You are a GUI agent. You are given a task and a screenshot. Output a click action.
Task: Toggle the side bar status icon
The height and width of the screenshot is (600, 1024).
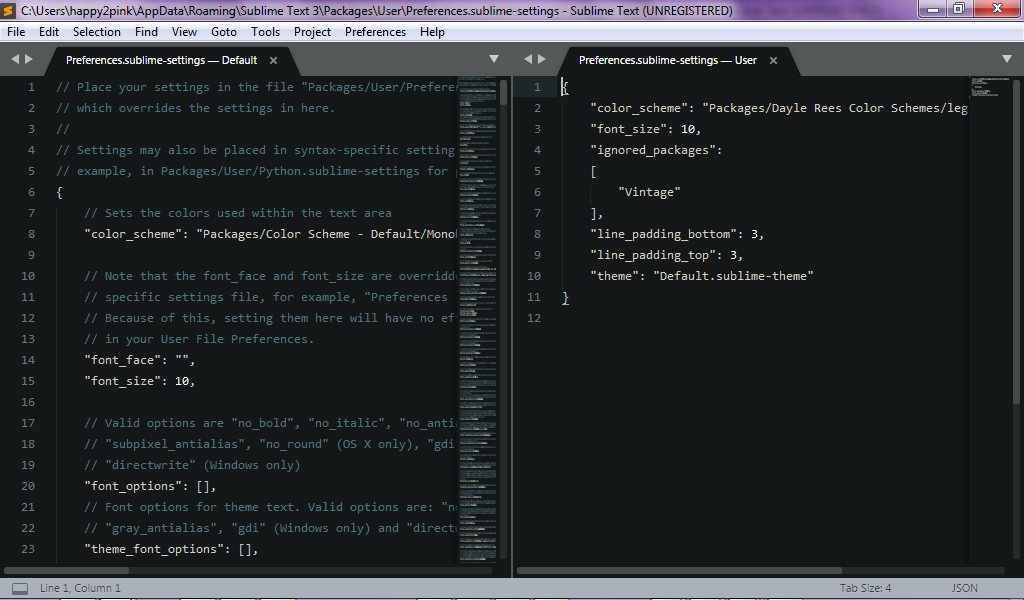pyautogui.click(x=20, y=588)
